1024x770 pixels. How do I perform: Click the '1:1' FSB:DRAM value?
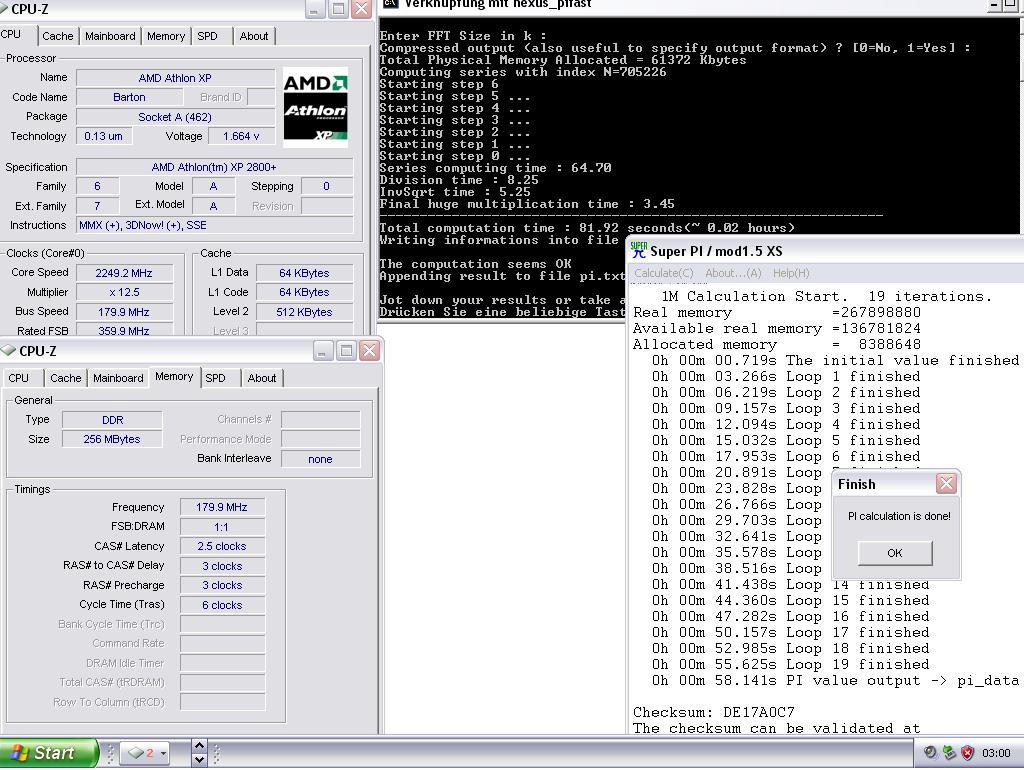pos(222,526)
